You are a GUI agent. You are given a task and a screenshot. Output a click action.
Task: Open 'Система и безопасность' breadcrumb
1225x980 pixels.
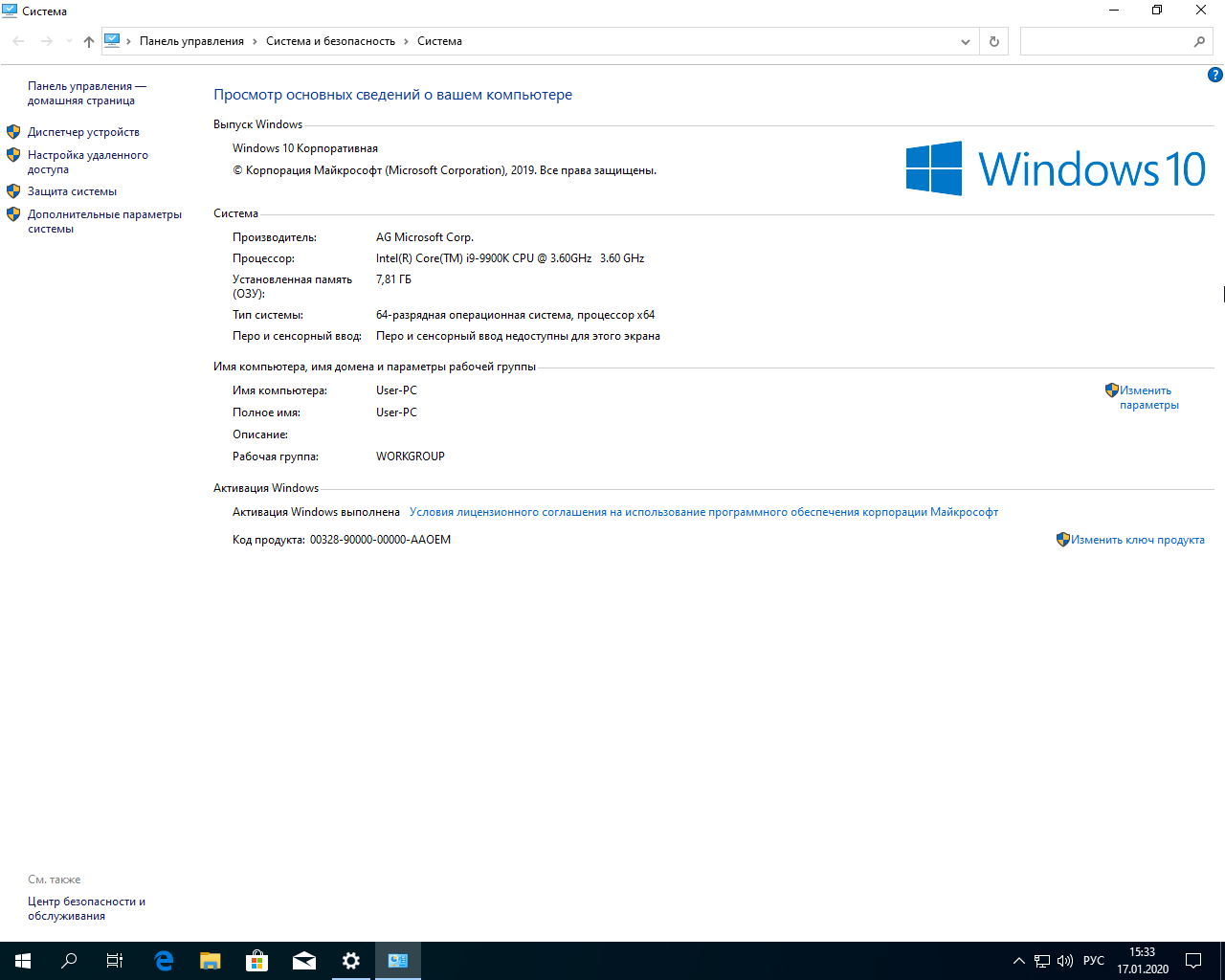pyautogui.click(x=330, y=41)
